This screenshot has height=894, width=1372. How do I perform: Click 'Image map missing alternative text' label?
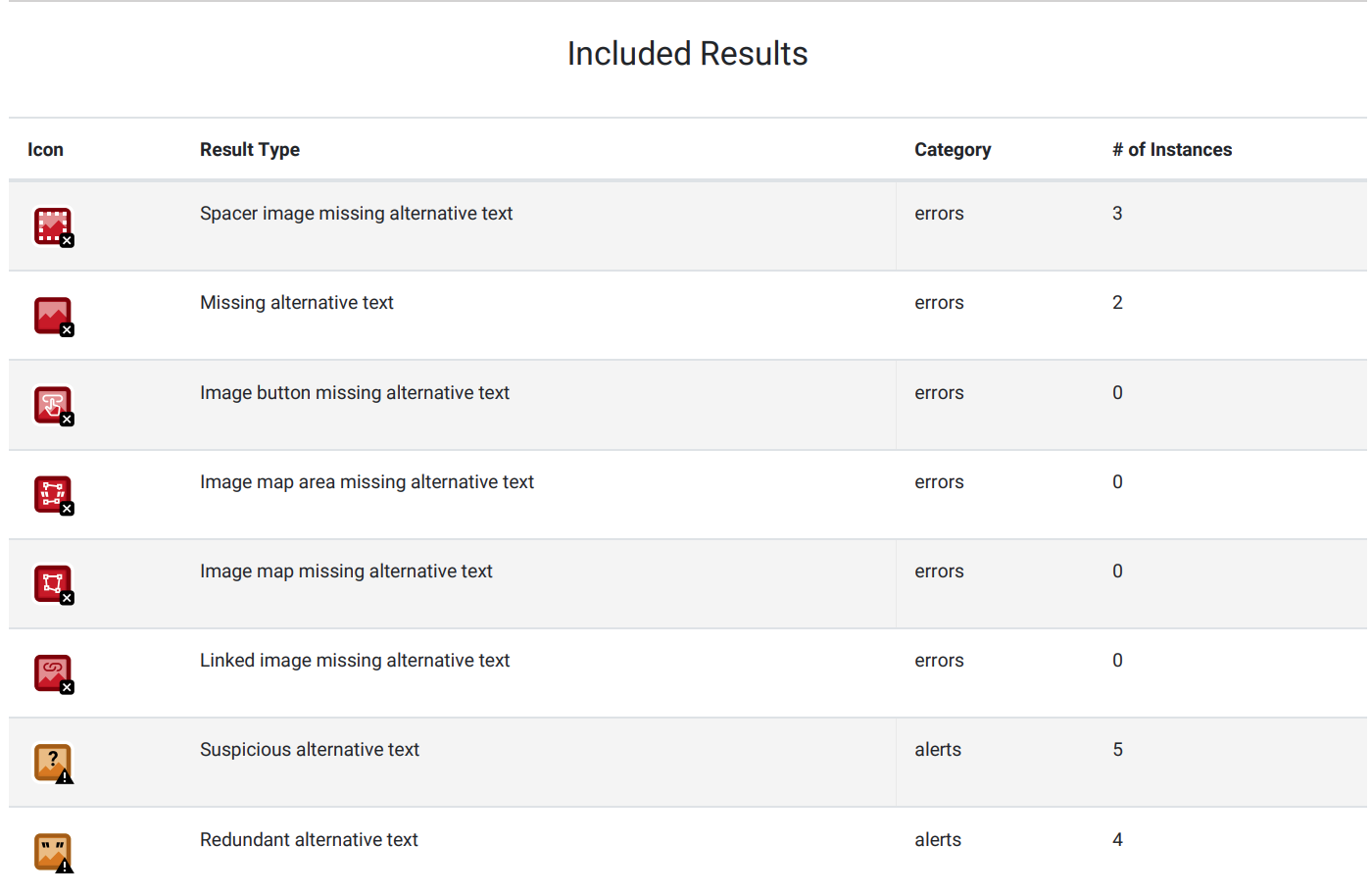click(346, 571)
